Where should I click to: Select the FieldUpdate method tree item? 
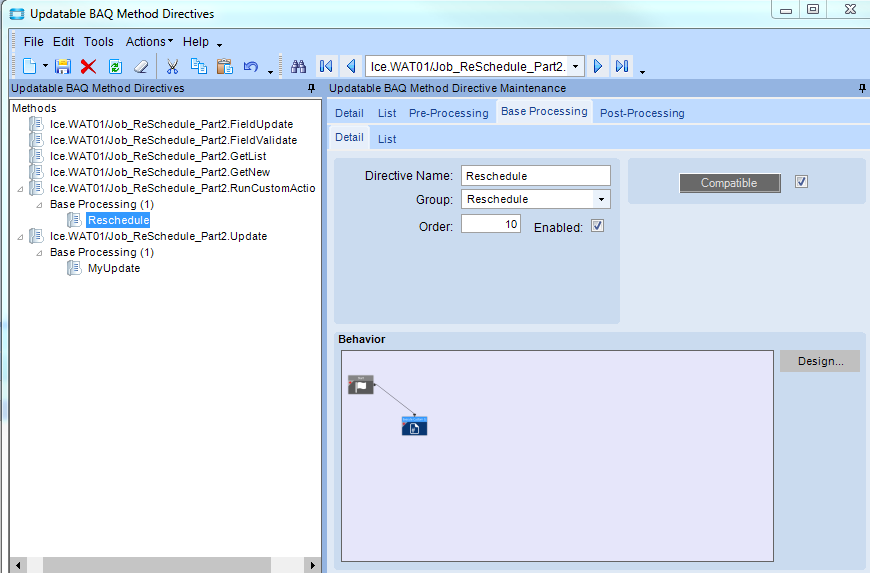pos(171,124)
